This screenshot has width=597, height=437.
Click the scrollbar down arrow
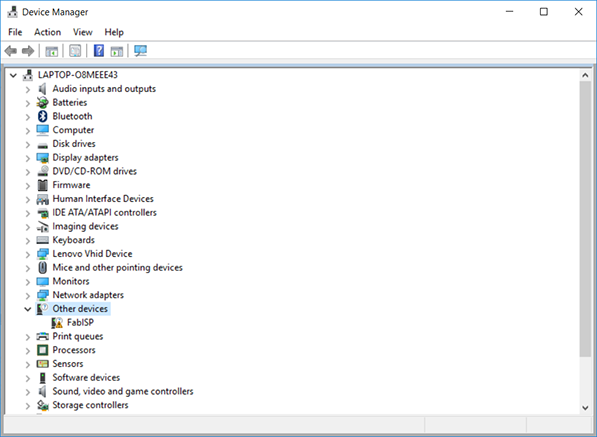[585, 408]
